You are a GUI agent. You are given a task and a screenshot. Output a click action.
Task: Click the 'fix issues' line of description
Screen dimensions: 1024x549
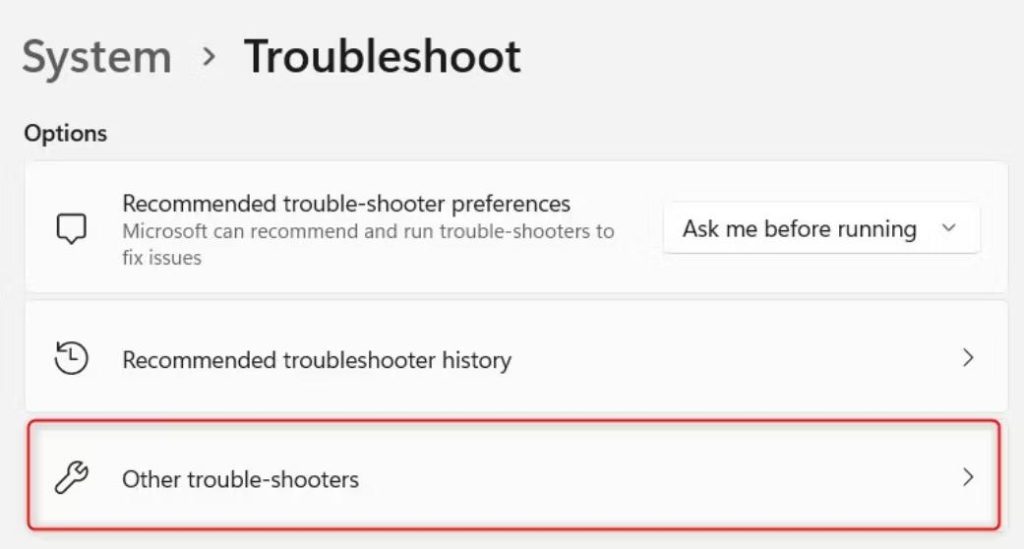coord(162,258)
